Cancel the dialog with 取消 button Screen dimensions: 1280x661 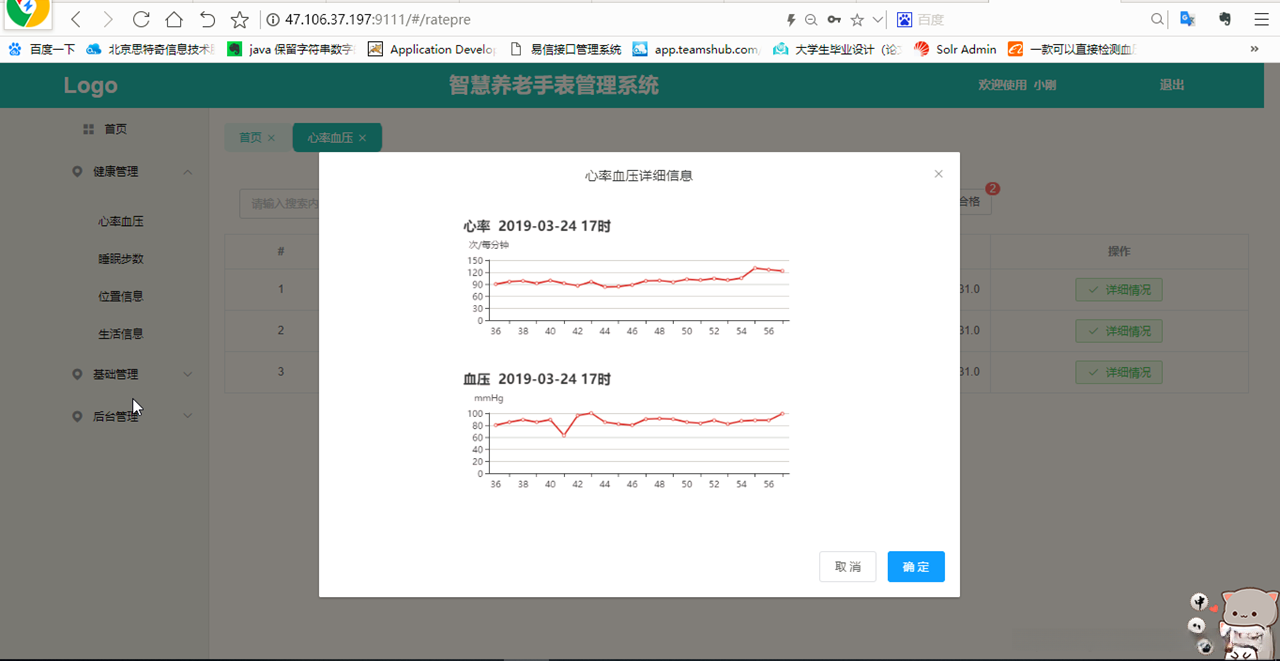point(847,566)
